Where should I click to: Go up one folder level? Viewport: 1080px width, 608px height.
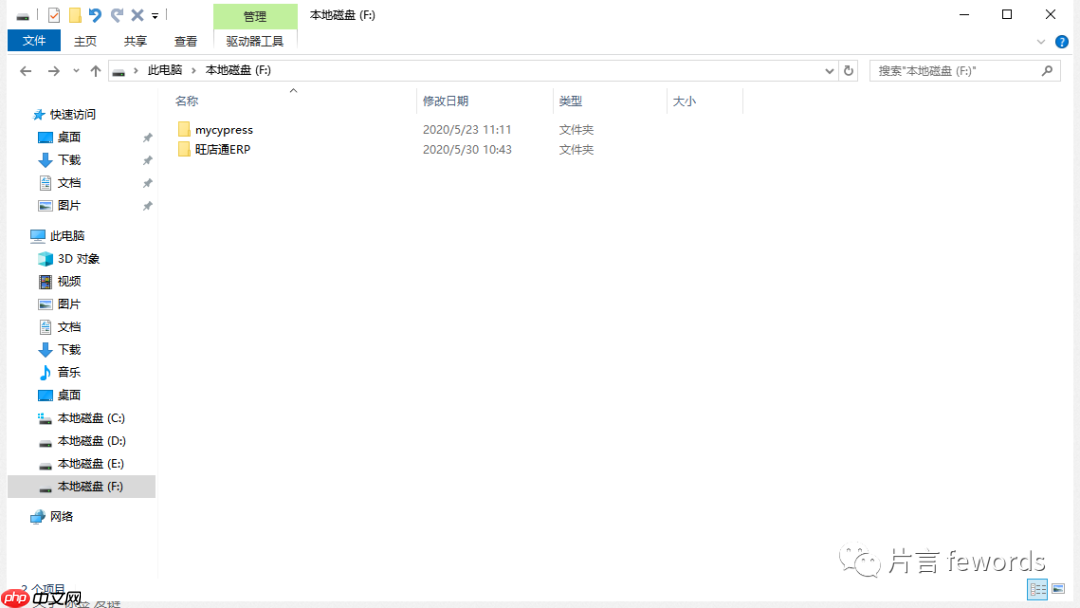point(96,71)
